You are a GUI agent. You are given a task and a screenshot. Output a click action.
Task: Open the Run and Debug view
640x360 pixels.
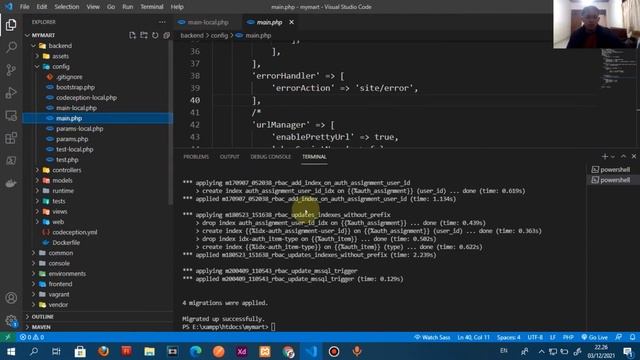11,93
